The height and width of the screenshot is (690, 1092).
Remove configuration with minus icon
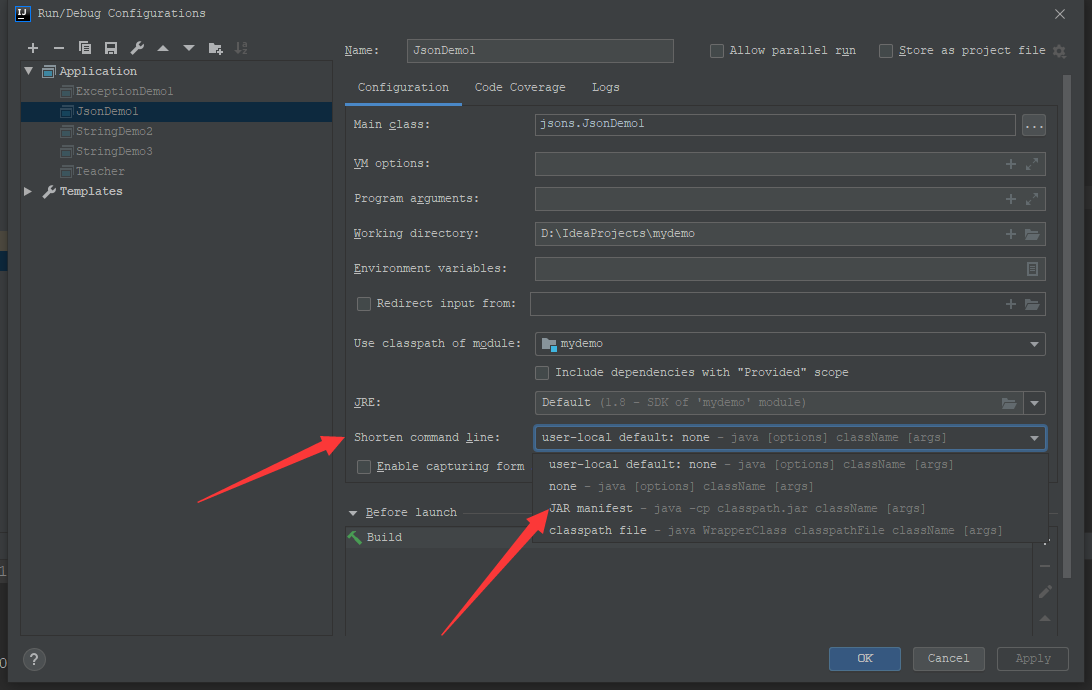click(58, 48)
